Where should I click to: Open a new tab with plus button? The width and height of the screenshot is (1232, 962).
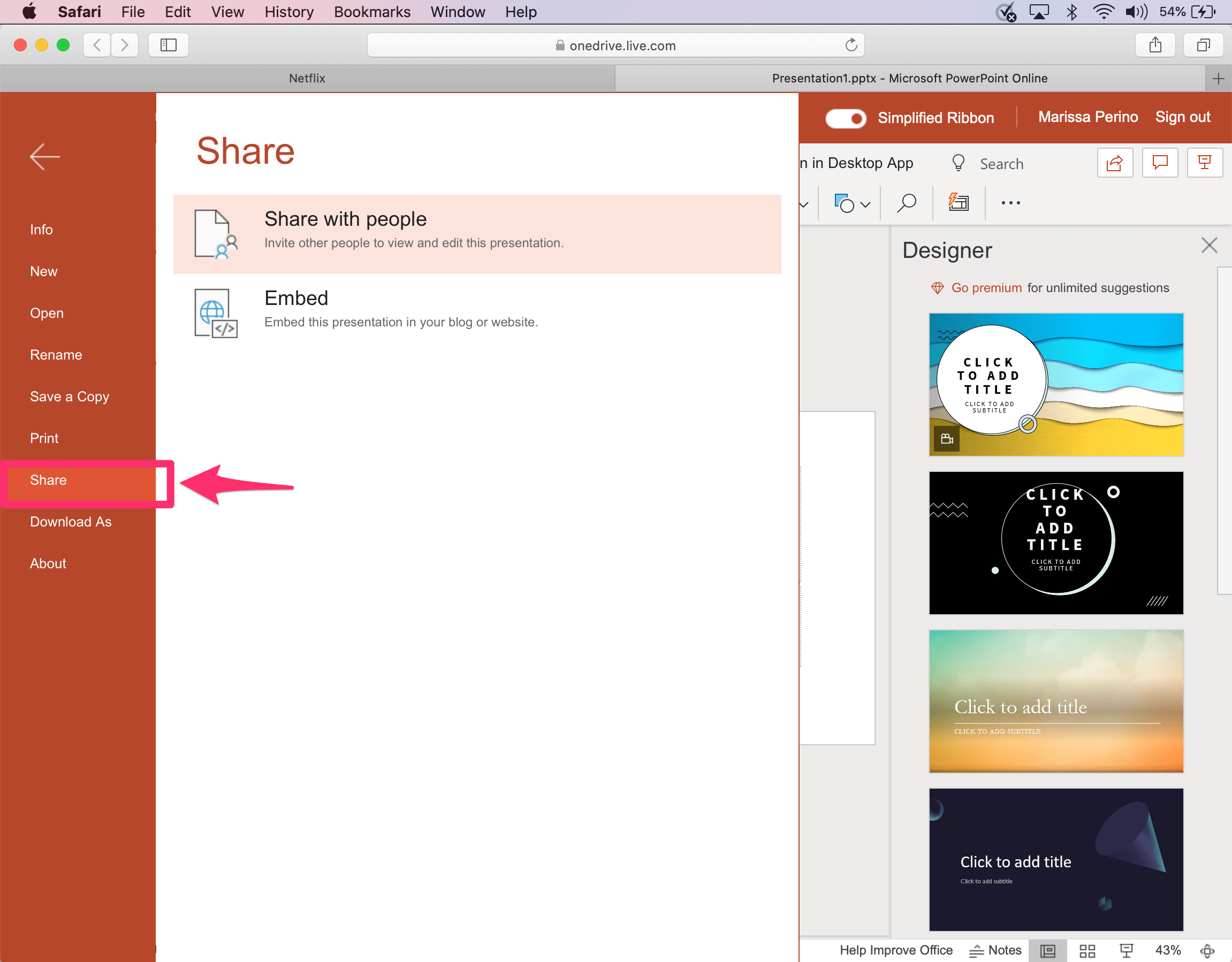1219,78
